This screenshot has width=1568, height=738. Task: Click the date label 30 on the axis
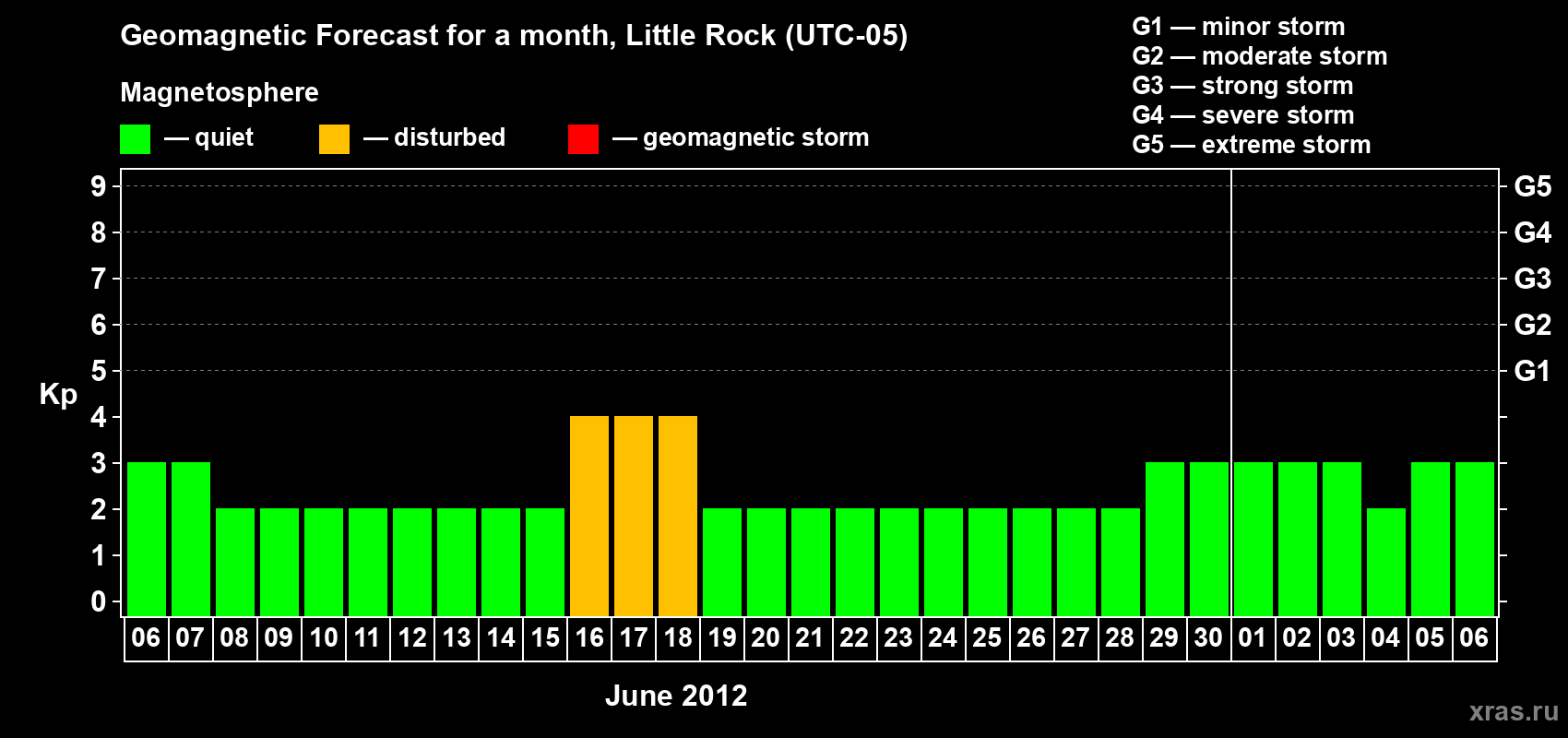point(1208,638)
